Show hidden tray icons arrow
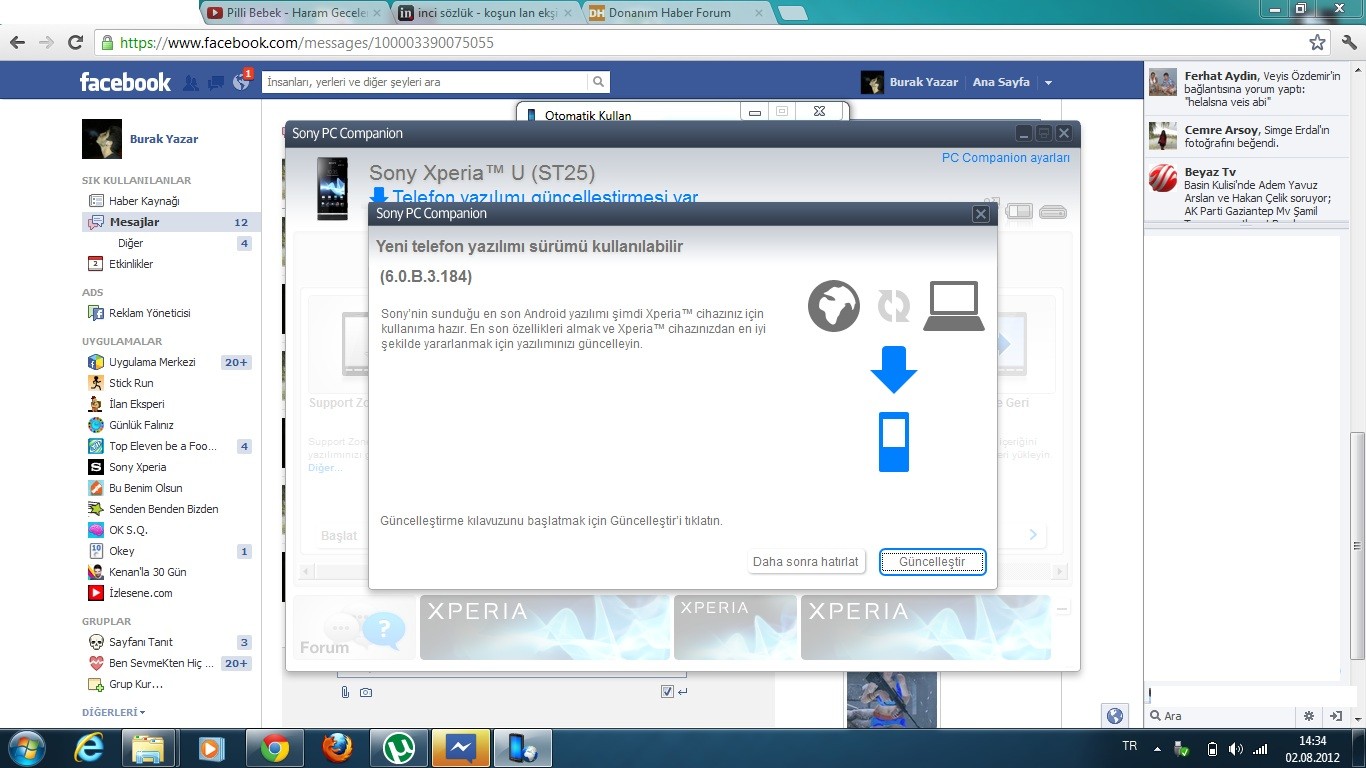This screenshot has width=1366, height=768. point(1157,748)
